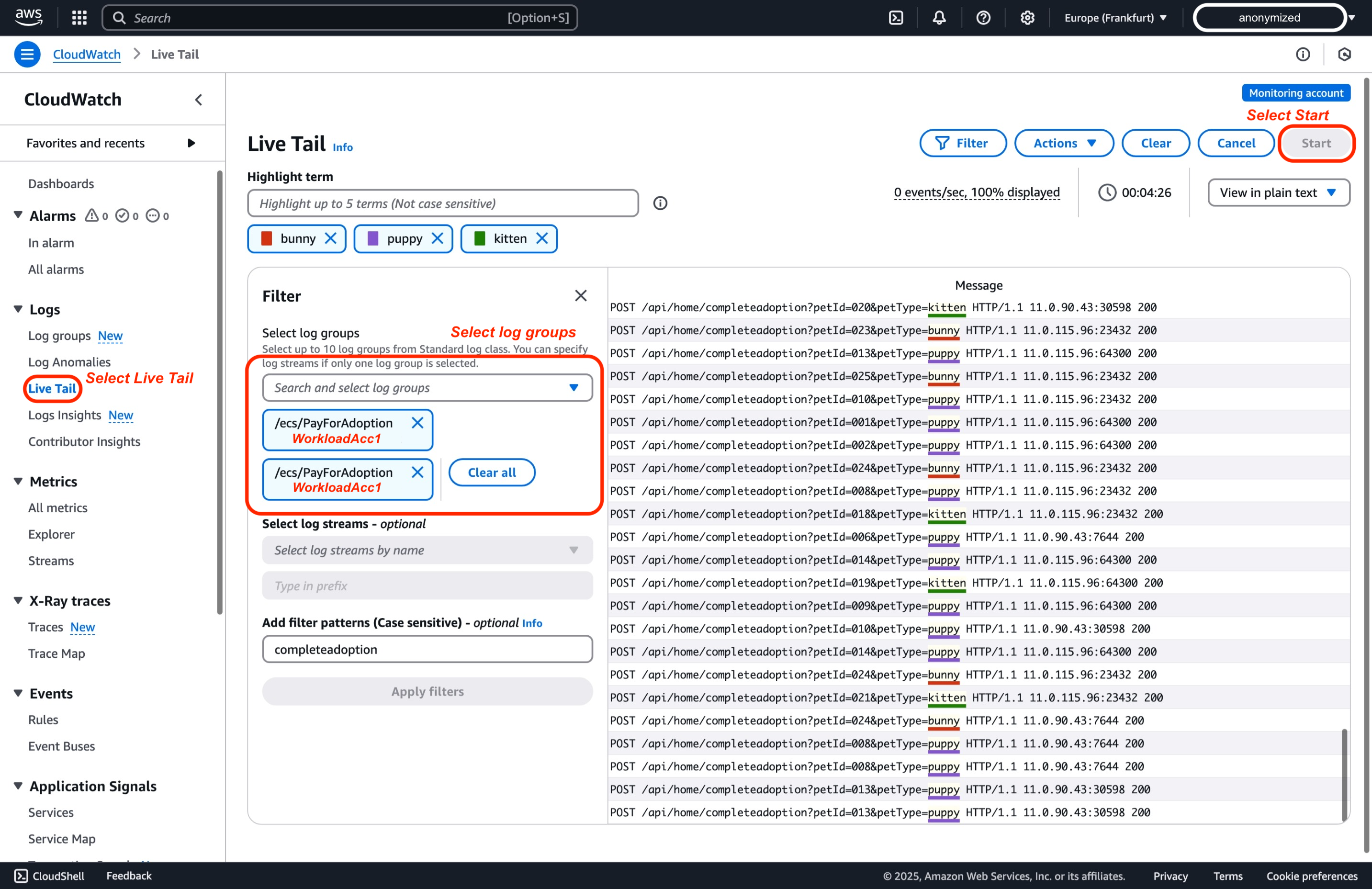Launch CloudShell from the top bar icon
This screenshot has width=1372, height=889.
(896, 18)
